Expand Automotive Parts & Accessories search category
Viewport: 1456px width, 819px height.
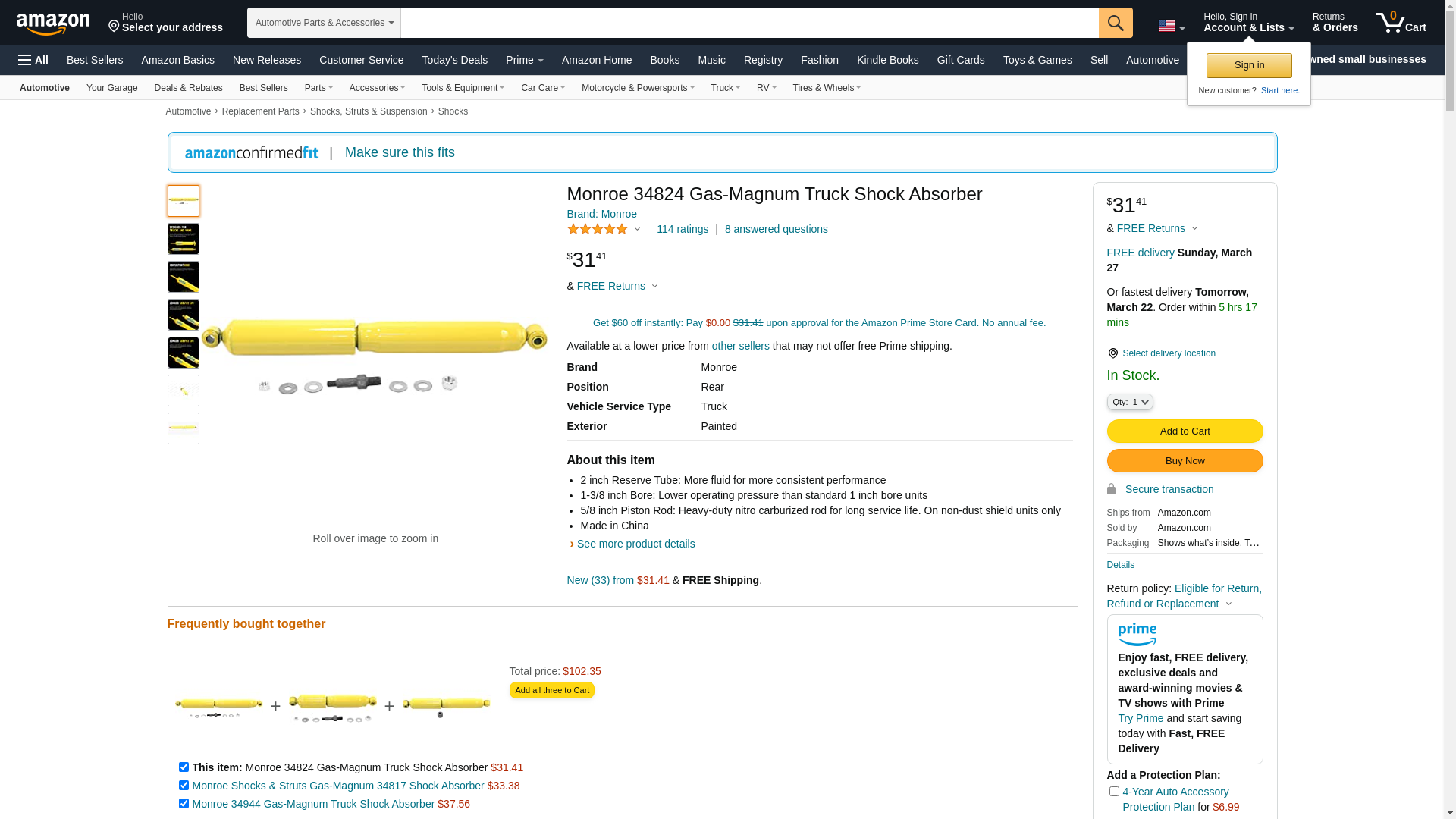tap(324, 23)
